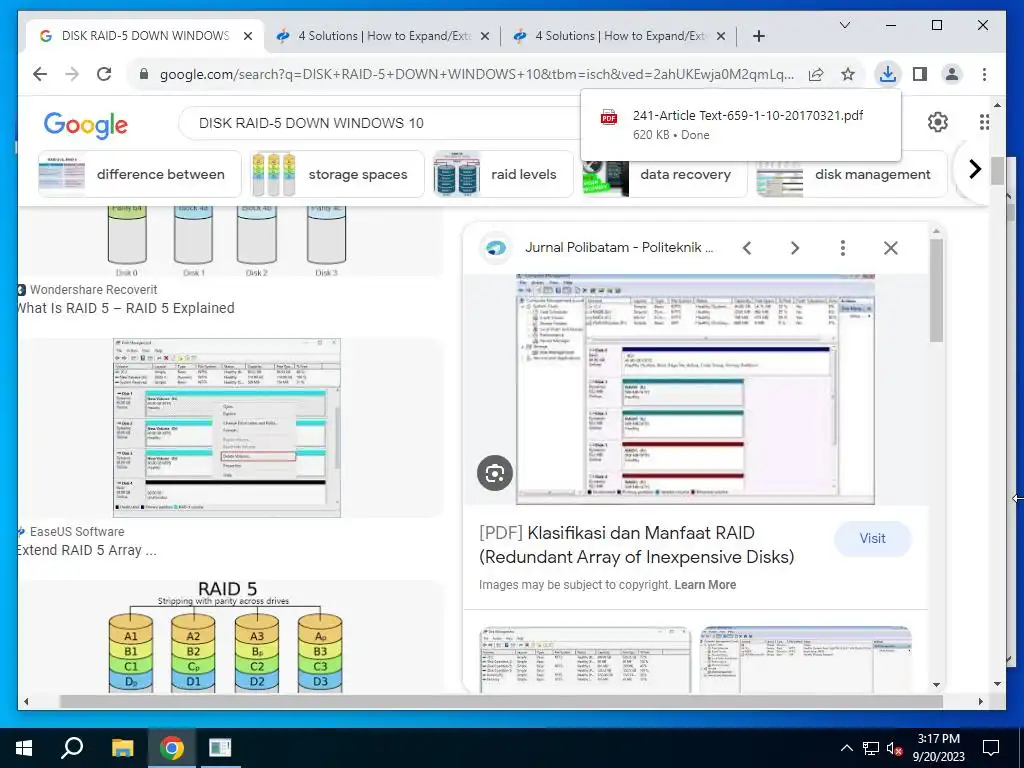Select the 'disk management' filter chip

(851, 174)
